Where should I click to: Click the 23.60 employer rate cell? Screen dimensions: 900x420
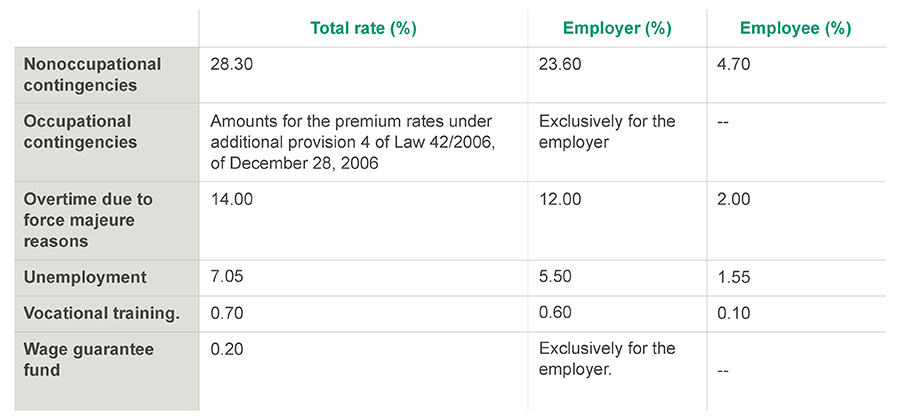[560, 64]
